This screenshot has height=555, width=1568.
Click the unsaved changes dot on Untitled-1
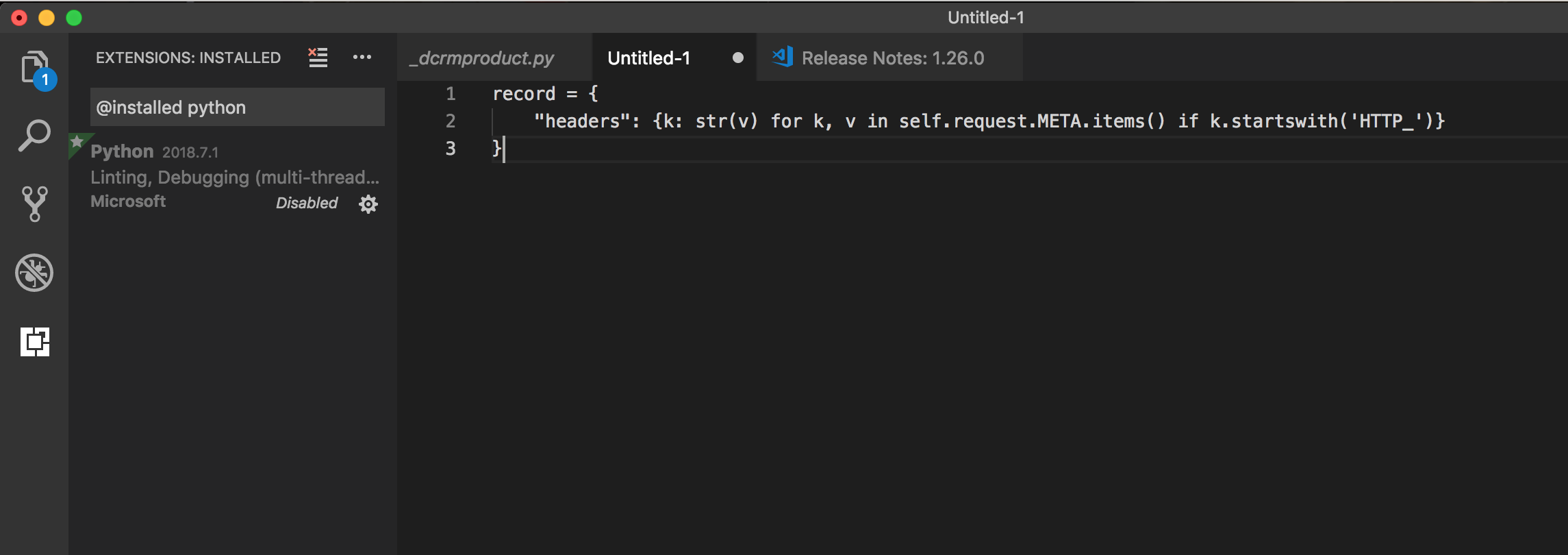tap(737, 58)
